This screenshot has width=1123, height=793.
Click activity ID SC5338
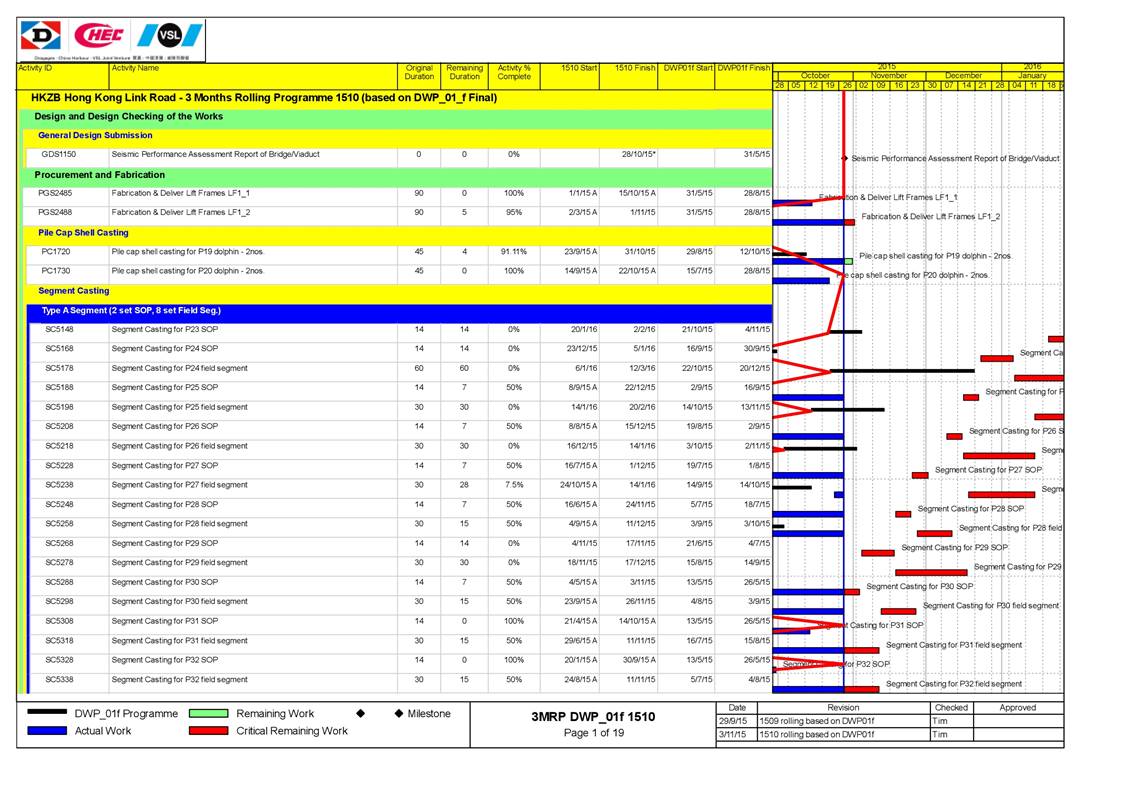[x=59, y=679]
